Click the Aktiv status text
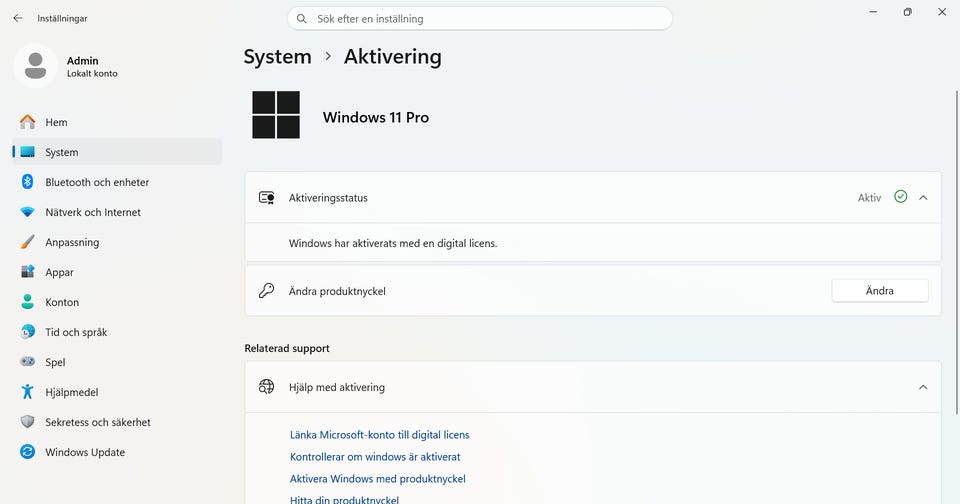The image size is (960, 504). click(869, 198)
